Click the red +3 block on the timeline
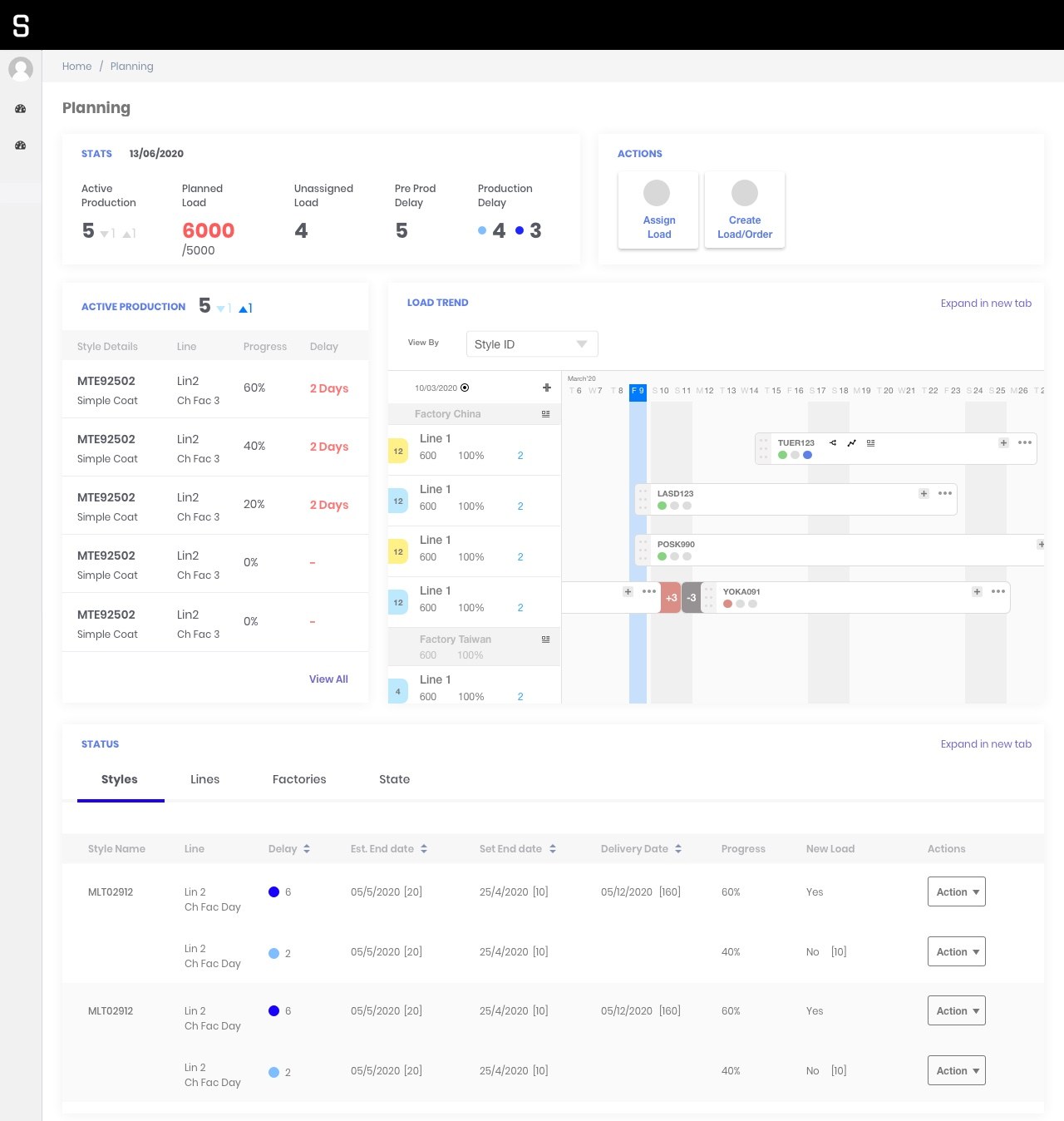Screen dimensions: 1064x1121 click(x=671, y=598)
